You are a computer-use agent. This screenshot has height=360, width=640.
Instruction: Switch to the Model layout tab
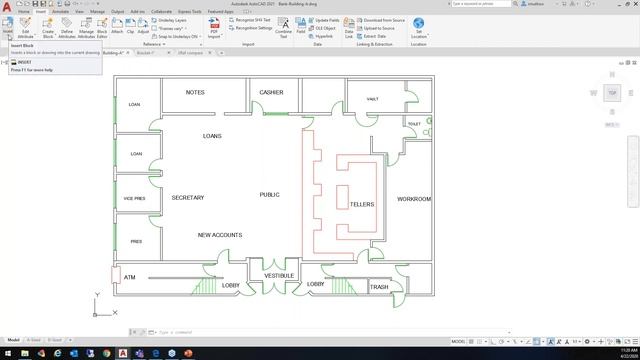tap(13, 340)
